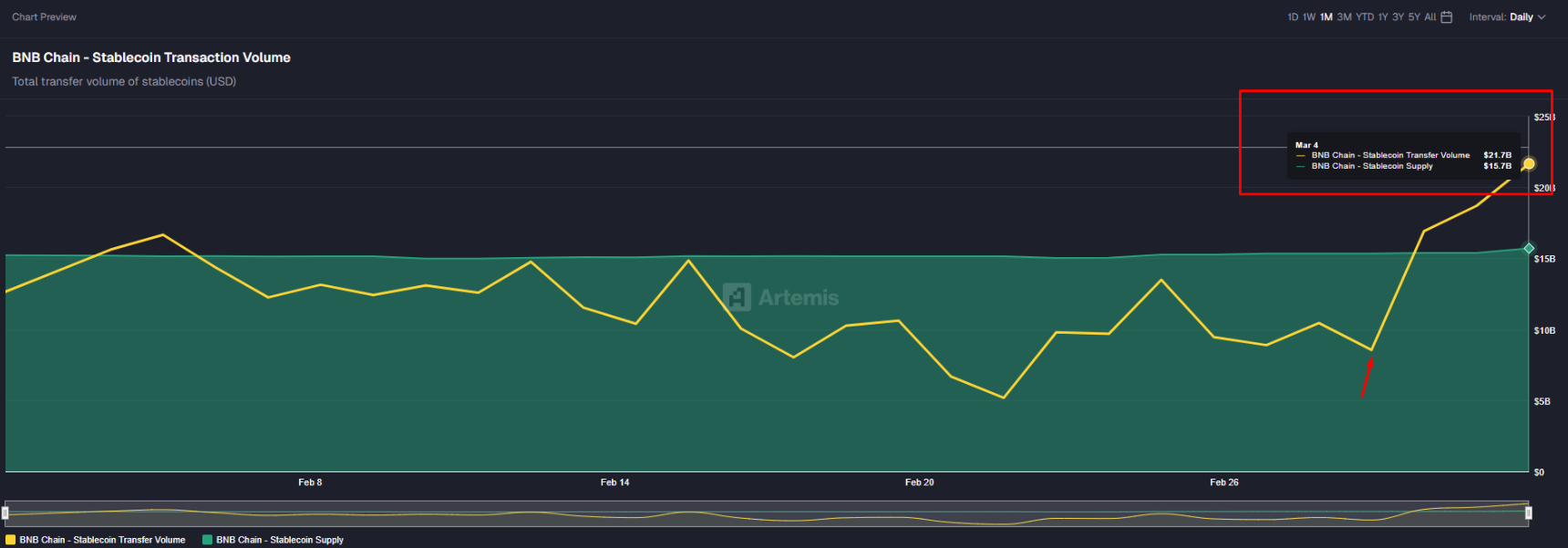Click the range navigator mini chart
Viewport: 1568px width, 548px height.
point(766,513)
